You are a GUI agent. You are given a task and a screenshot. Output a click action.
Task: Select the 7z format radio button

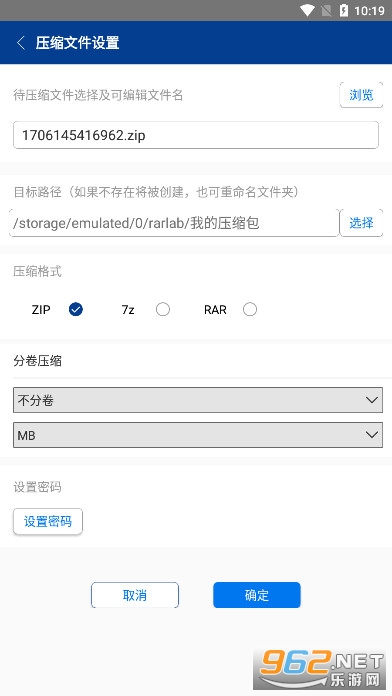tap(163, 309)
